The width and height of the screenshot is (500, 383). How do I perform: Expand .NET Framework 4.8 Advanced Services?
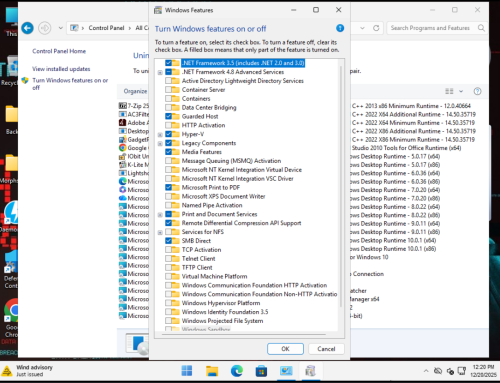160,72
